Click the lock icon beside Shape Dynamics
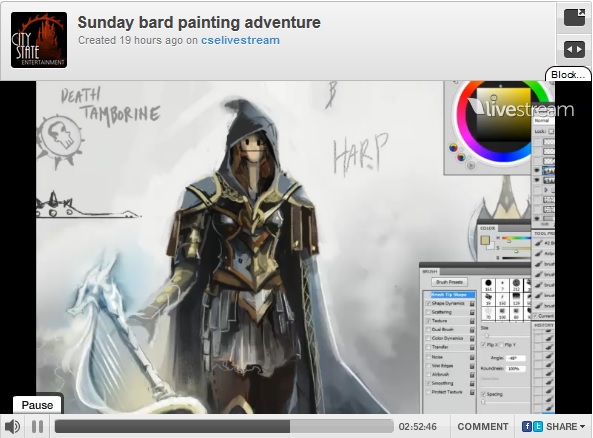This screenshot has height=438, width=593. 472,303
